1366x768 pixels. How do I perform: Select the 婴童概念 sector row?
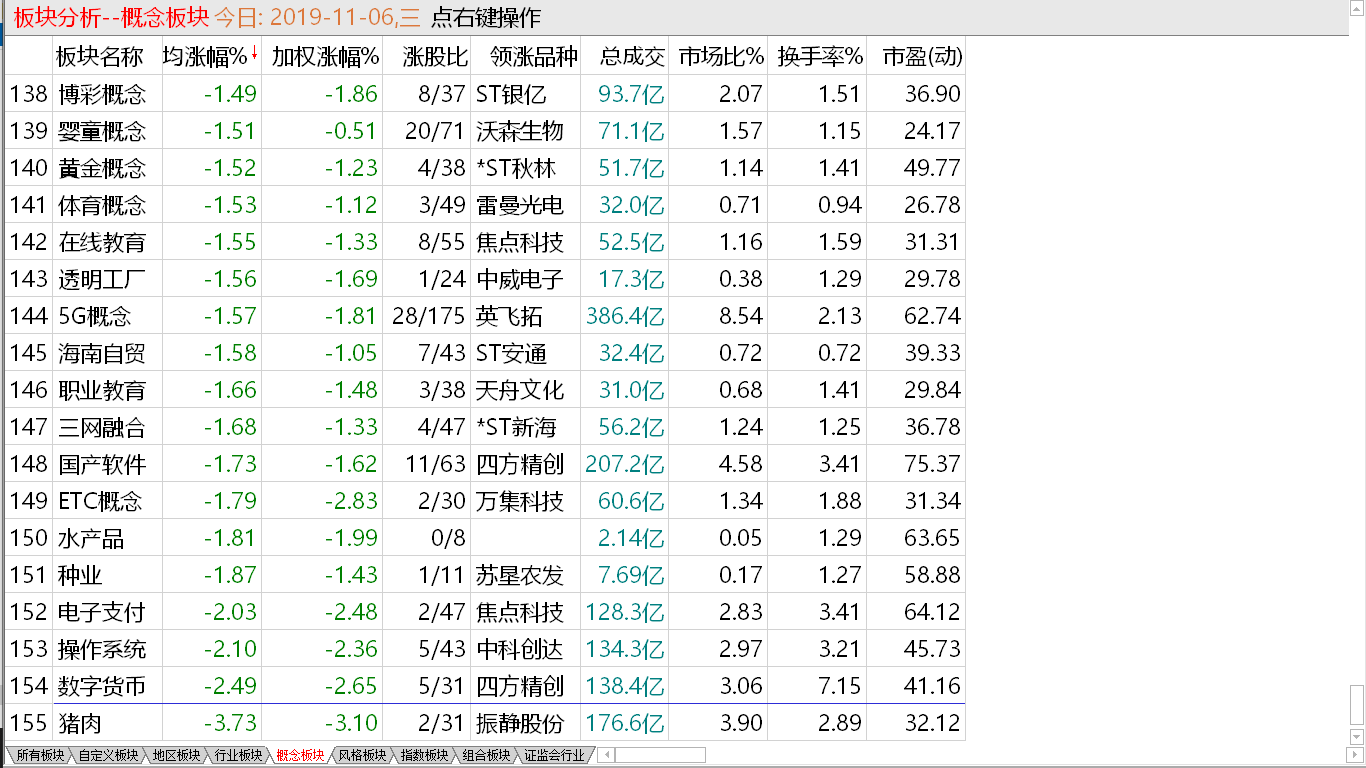coord(485,131)
